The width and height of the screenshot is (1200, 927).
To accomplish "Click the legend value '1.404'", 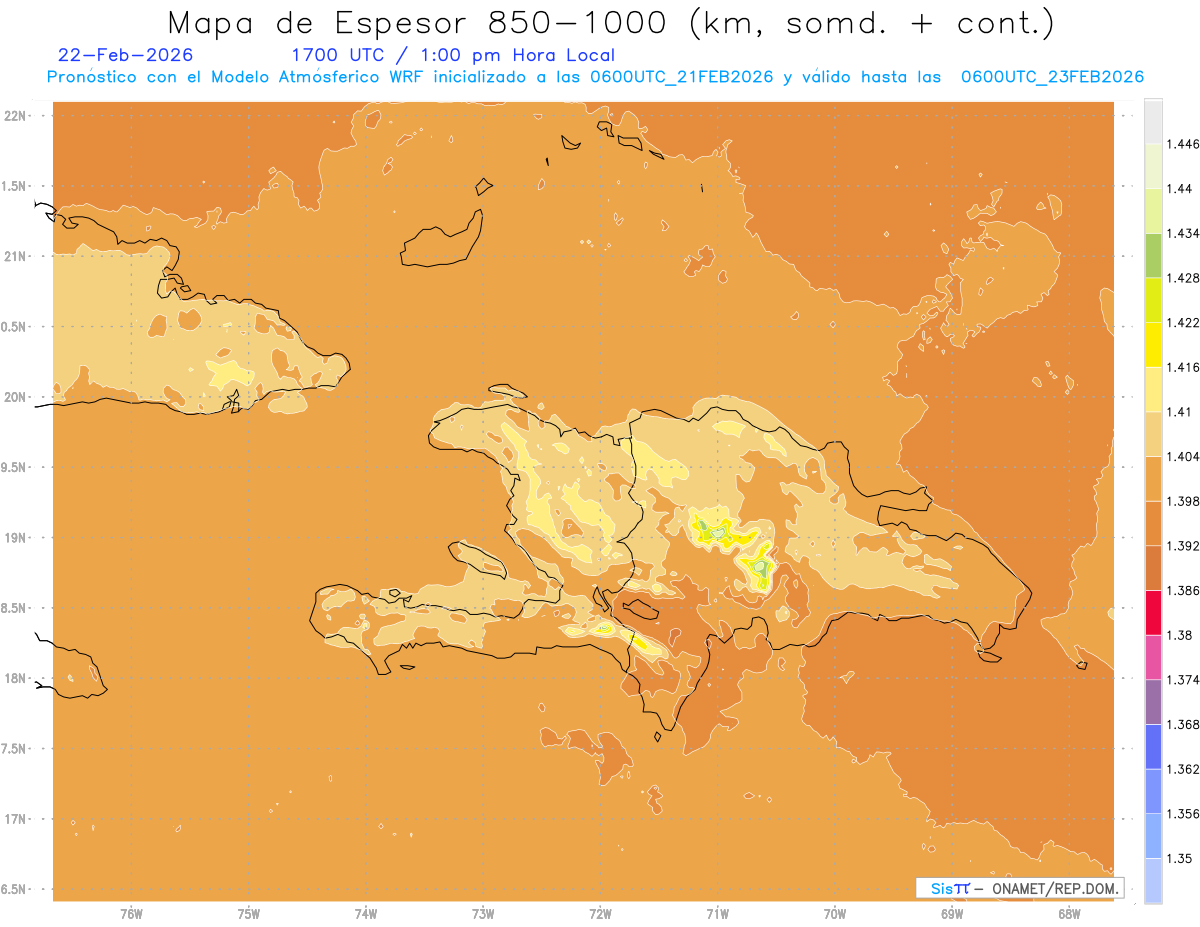I will tap(1183, 456).
